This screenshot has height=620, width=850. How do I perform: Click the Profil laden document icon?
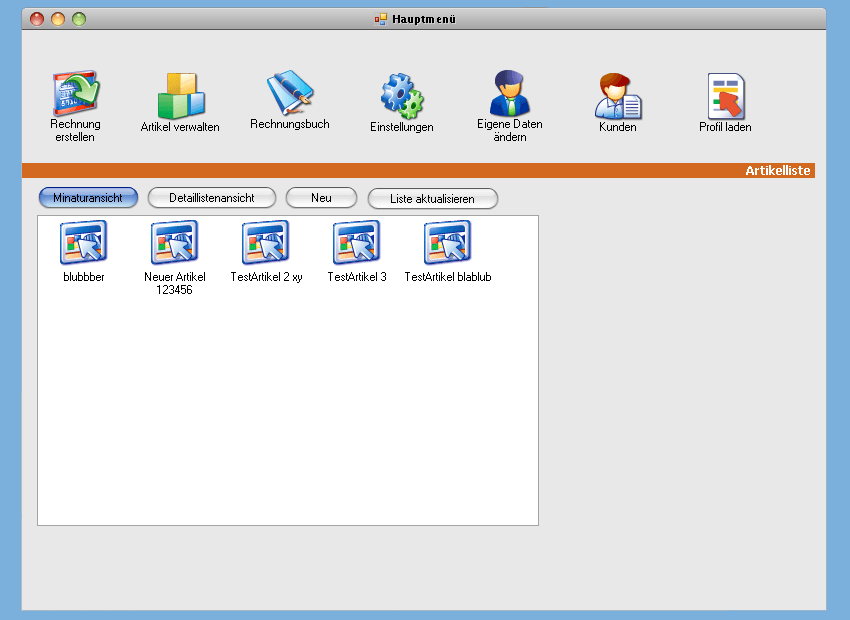tap(726, 96)
